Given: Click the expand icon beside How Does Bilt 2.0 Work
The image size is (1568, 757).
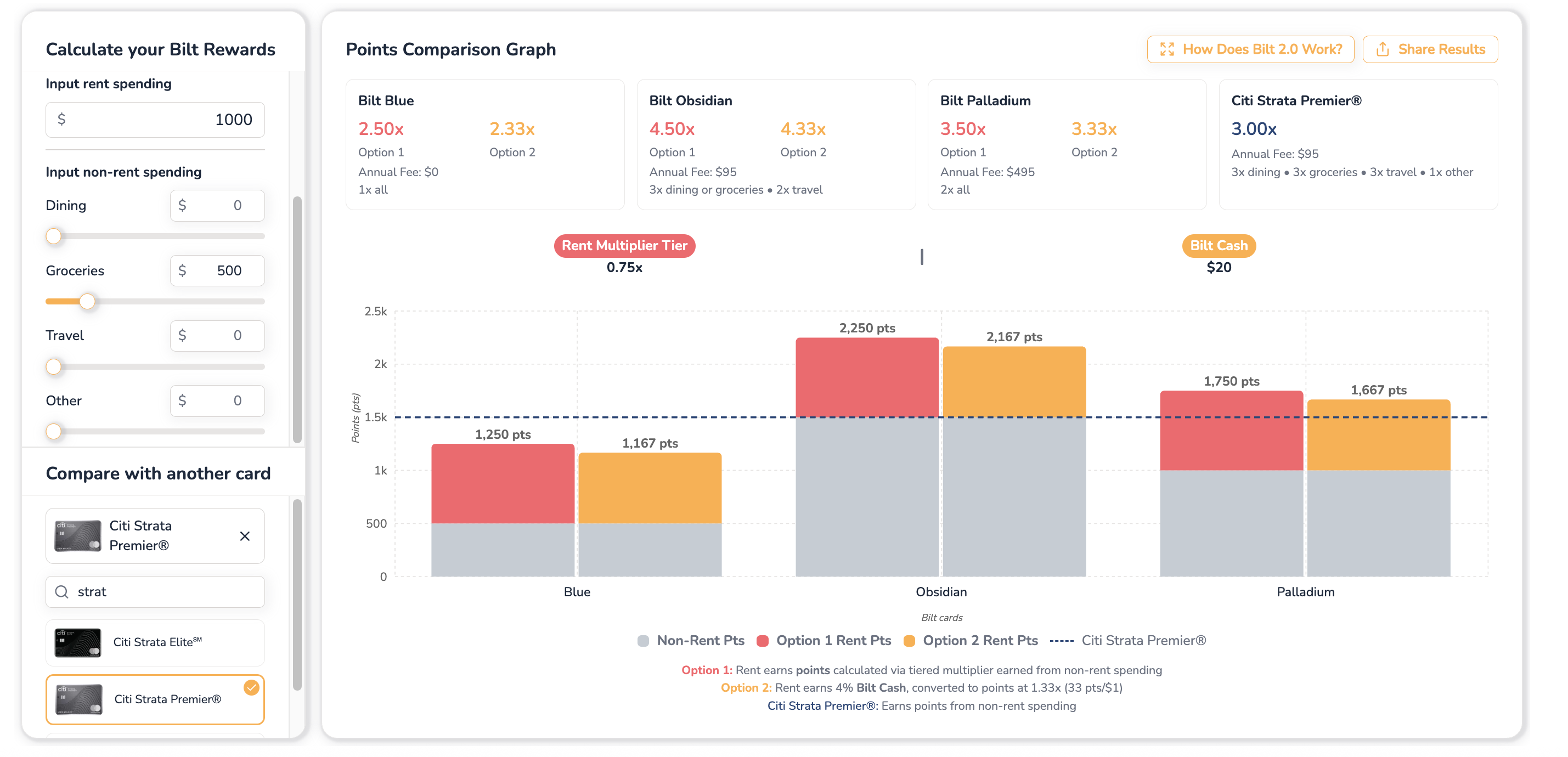Looking at the screenshot, I should pyautogui.click(x=1166, y=49).
